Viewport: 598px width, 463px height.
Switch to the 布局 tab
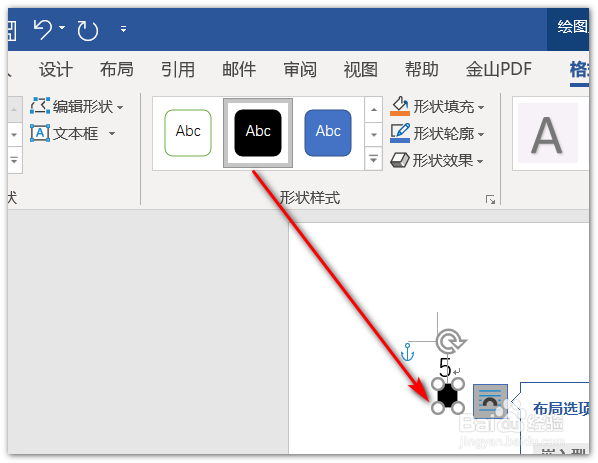117,69
